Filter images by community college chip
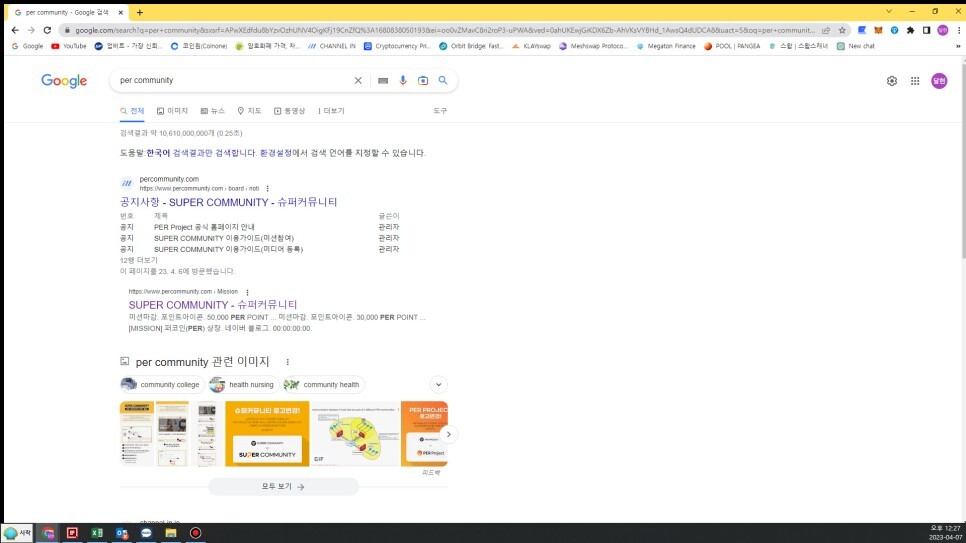Screen dimensions: 966x543 tap(162, 385)
